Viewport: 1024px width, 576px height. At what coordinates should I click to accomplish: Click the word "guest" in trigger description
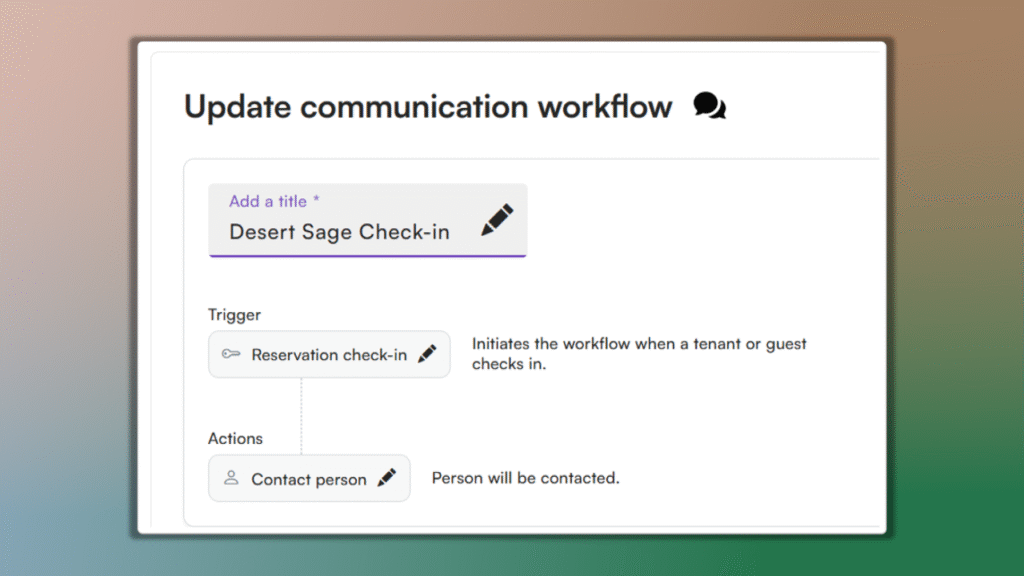(786, 344)
